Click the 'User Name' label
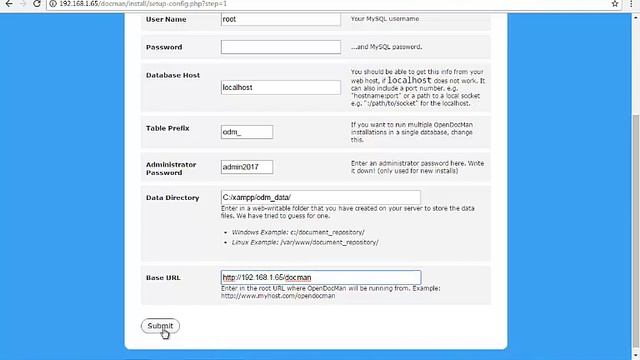The height and width of the screenshot is (360, 640). pos(166,19)
